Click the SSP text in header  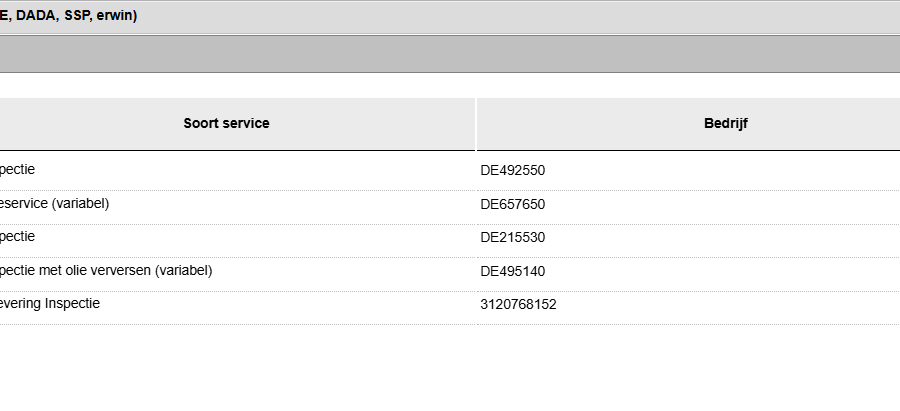(x=77, y=16)
